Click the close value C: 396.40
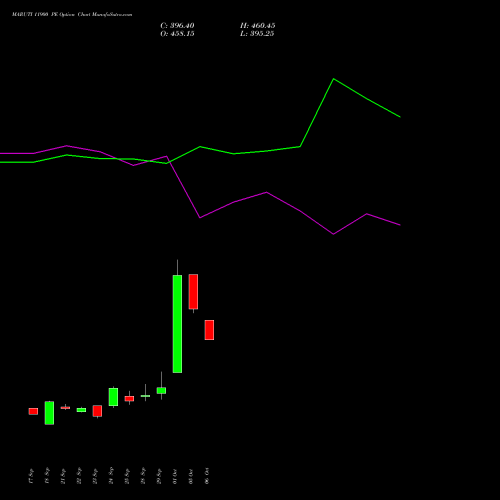The image size is (500, 500). click(x=177, y=26)
